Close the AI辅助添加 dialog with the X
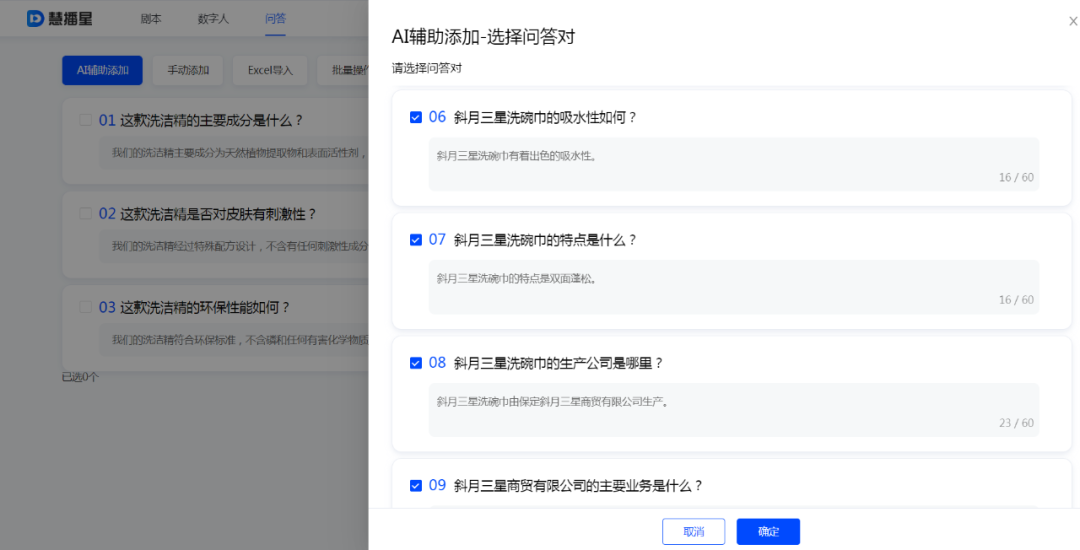The width and height of the screenshot is (1080, 550). 1073,21
